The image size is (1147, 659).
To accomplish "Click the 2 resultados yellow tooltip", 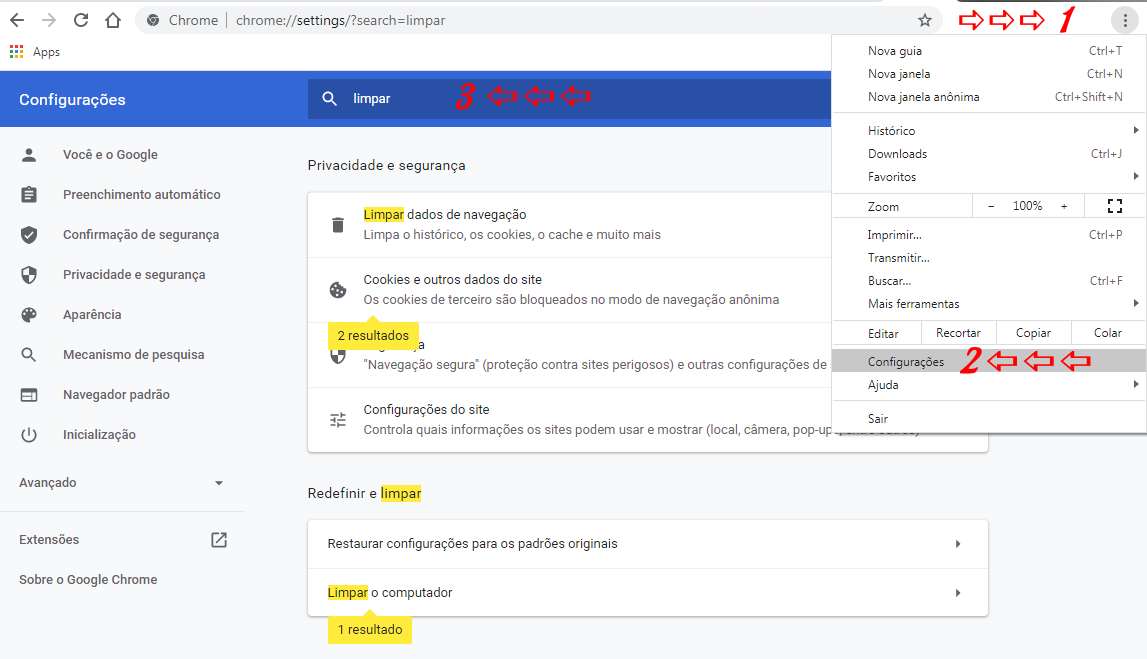I will click(373, 336).
